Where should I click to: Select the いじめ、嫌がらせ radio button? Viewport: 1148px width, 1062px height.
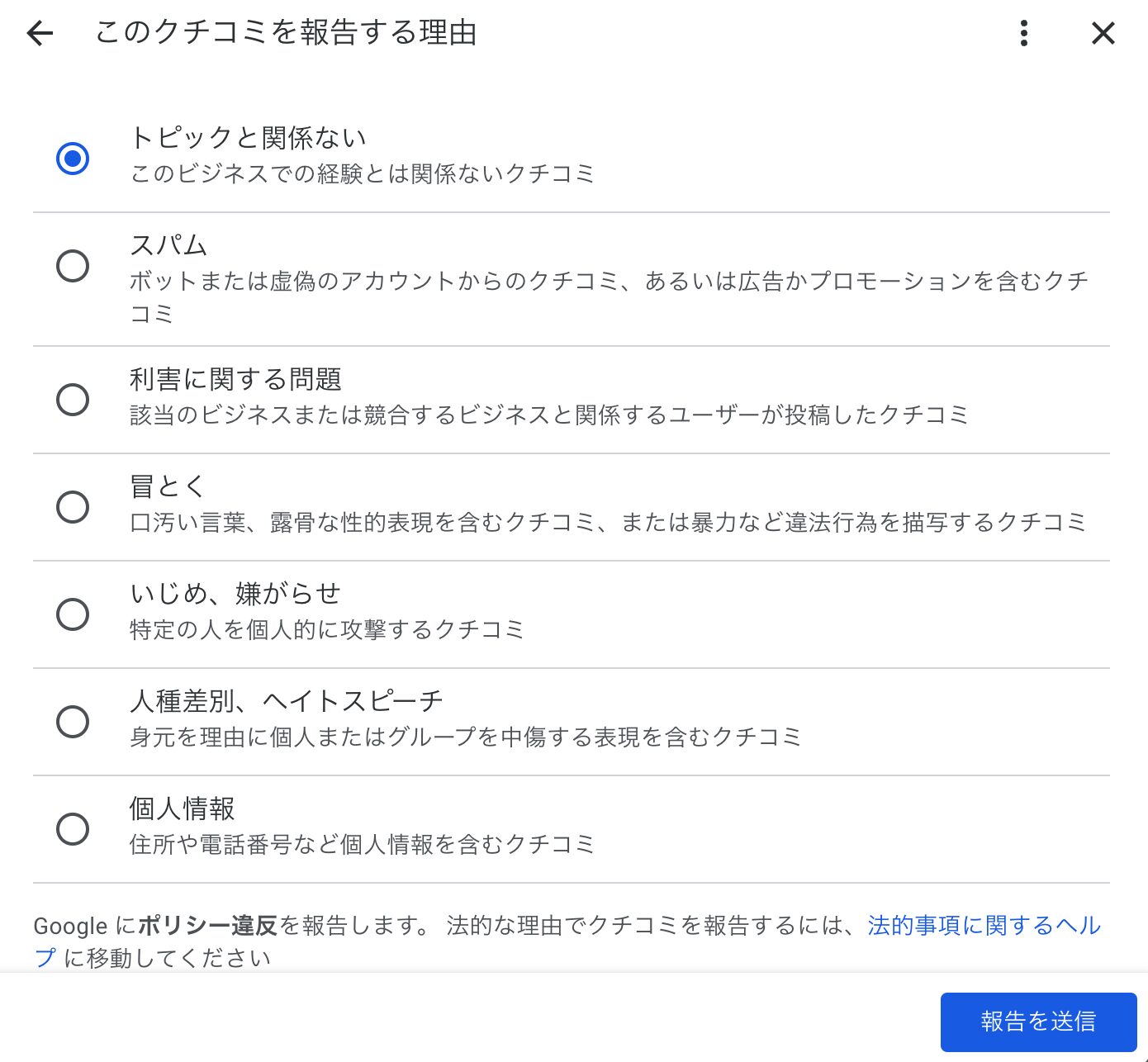coord(73,614)
